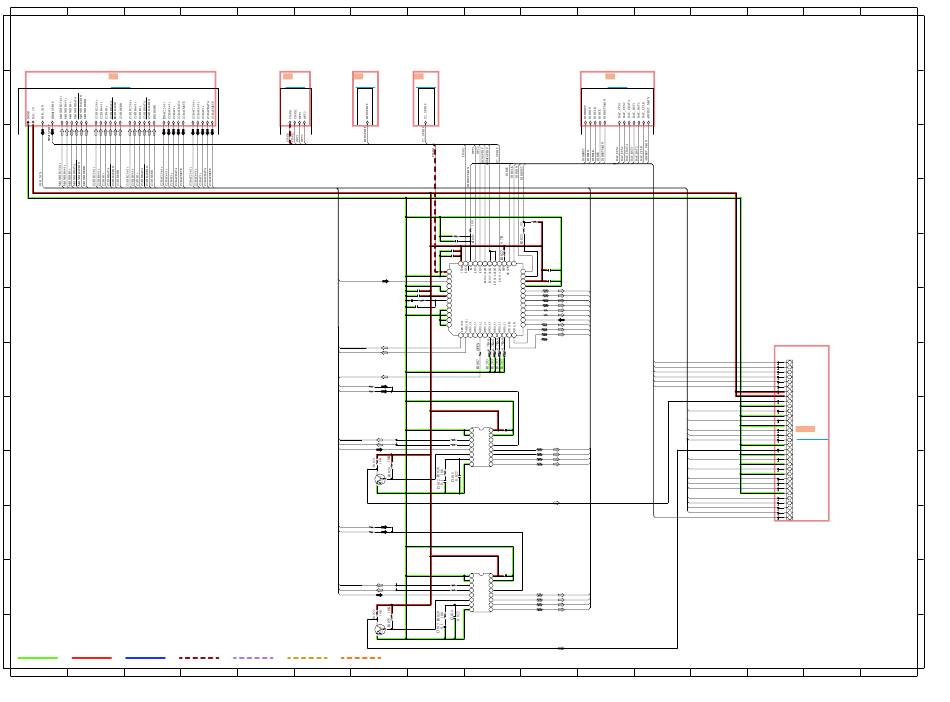Click the solid green legend line

(x=38, y=658)
